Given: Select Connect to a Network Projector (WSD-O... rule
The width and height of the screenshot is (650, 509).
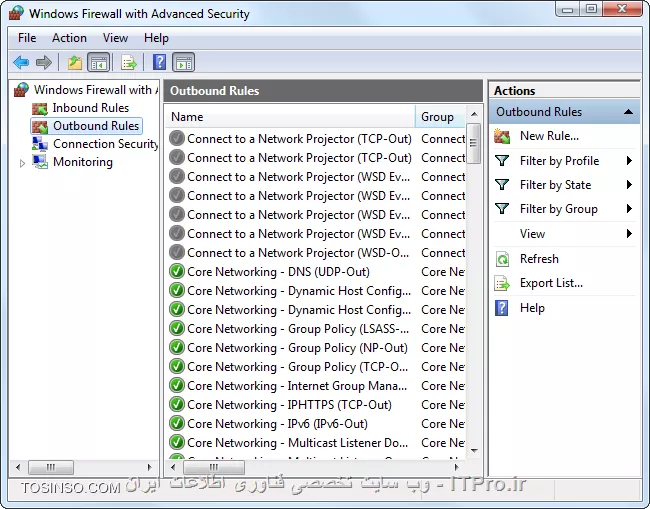Looking at the screenshot, I should click(x=298, y=253).
